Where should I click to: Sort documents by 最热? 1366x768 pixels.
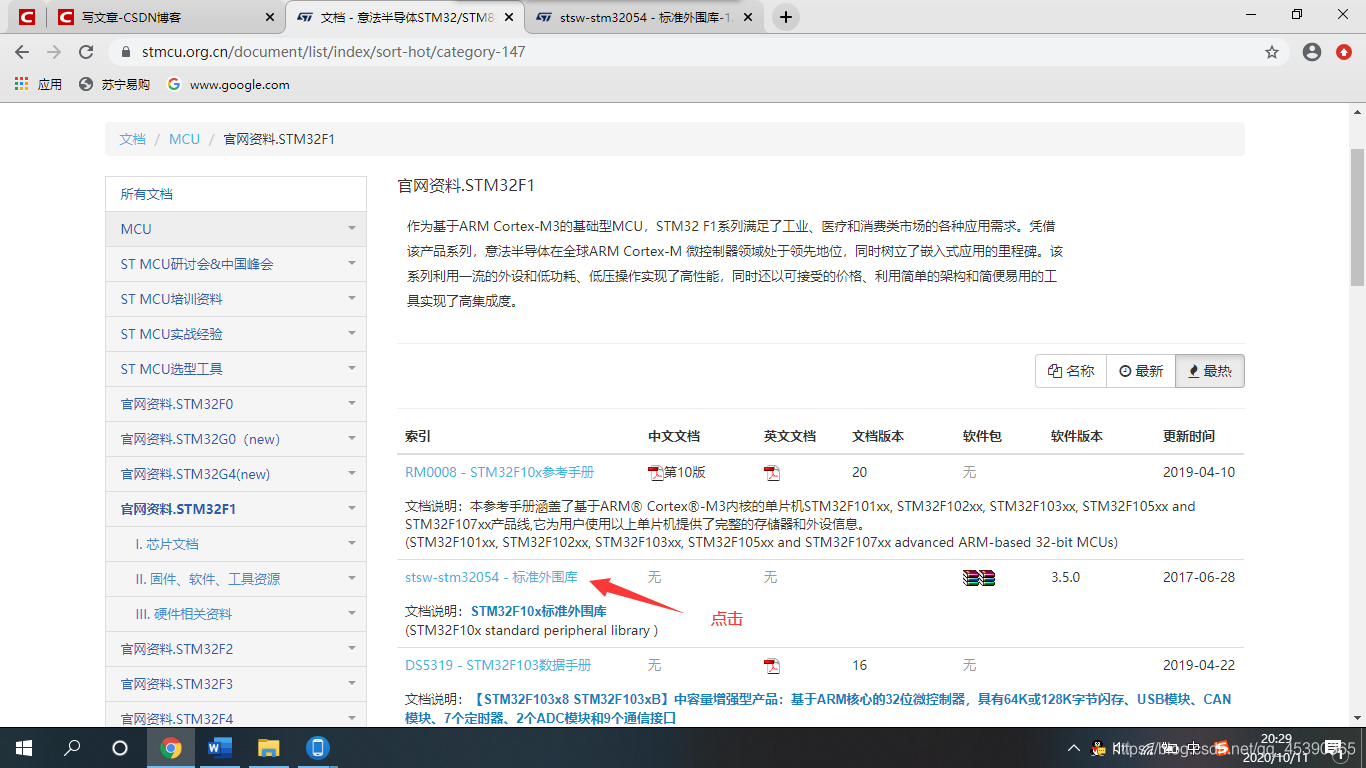[x=1210, y=371]
